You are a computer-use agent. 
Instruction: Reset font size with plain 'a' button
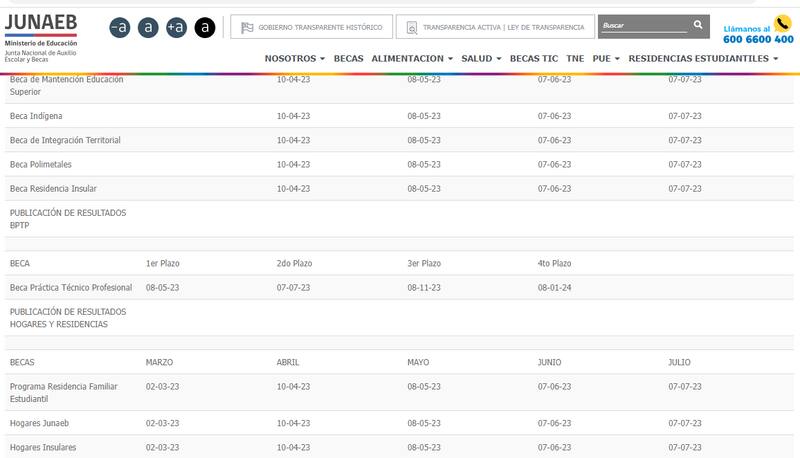(x=148, y=28)
